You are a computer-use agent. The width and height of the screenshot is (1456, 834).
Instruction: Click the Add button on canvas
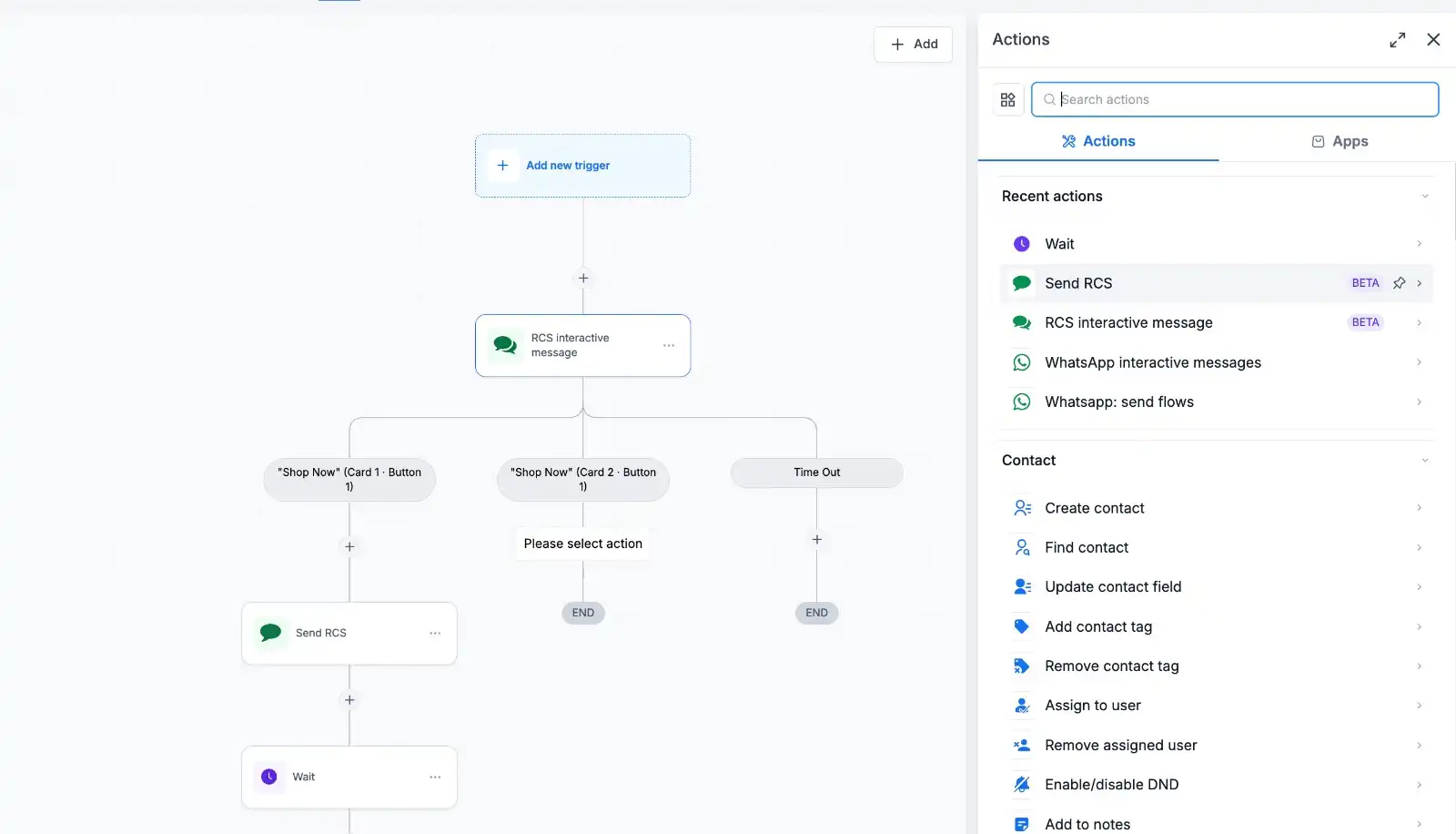913,44
